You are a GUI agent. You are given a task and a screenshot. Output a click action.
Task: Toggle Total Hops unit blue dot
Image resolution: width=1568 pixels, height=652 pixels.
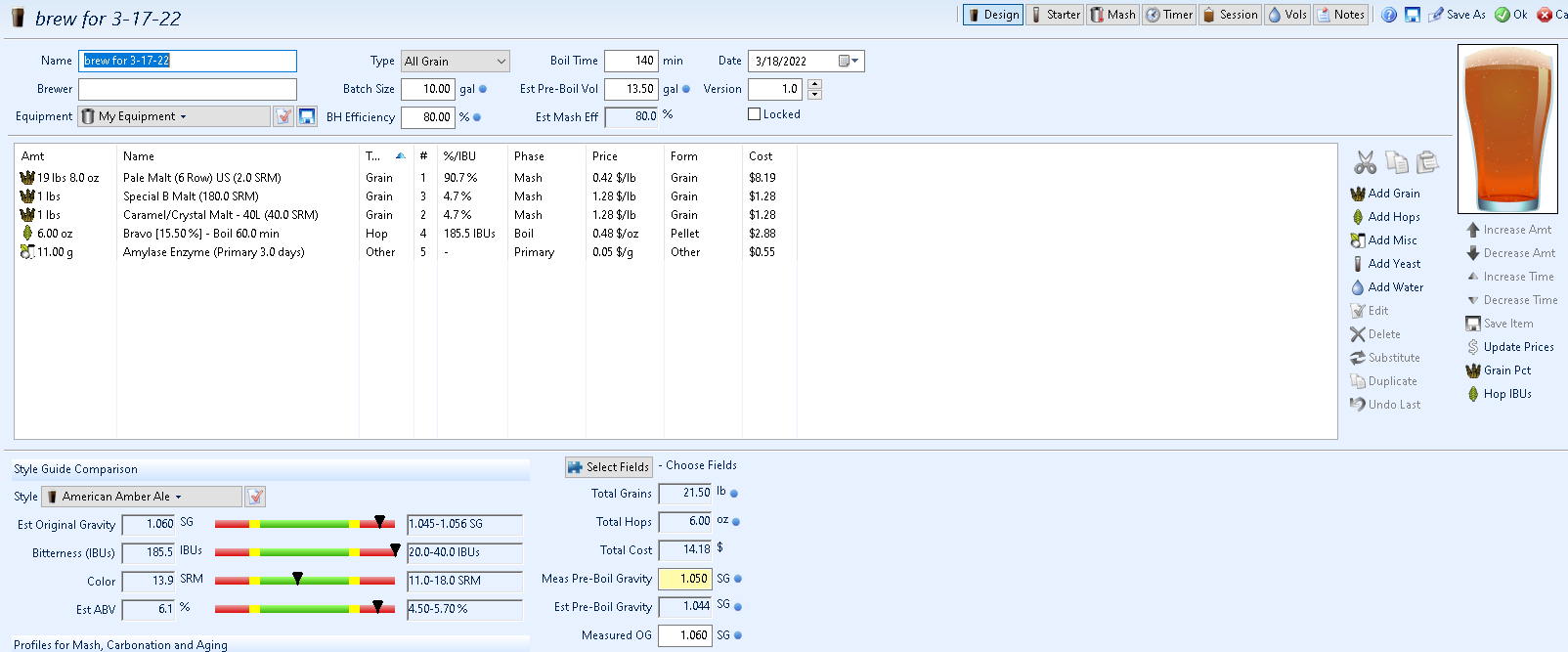tap(736, 522)
